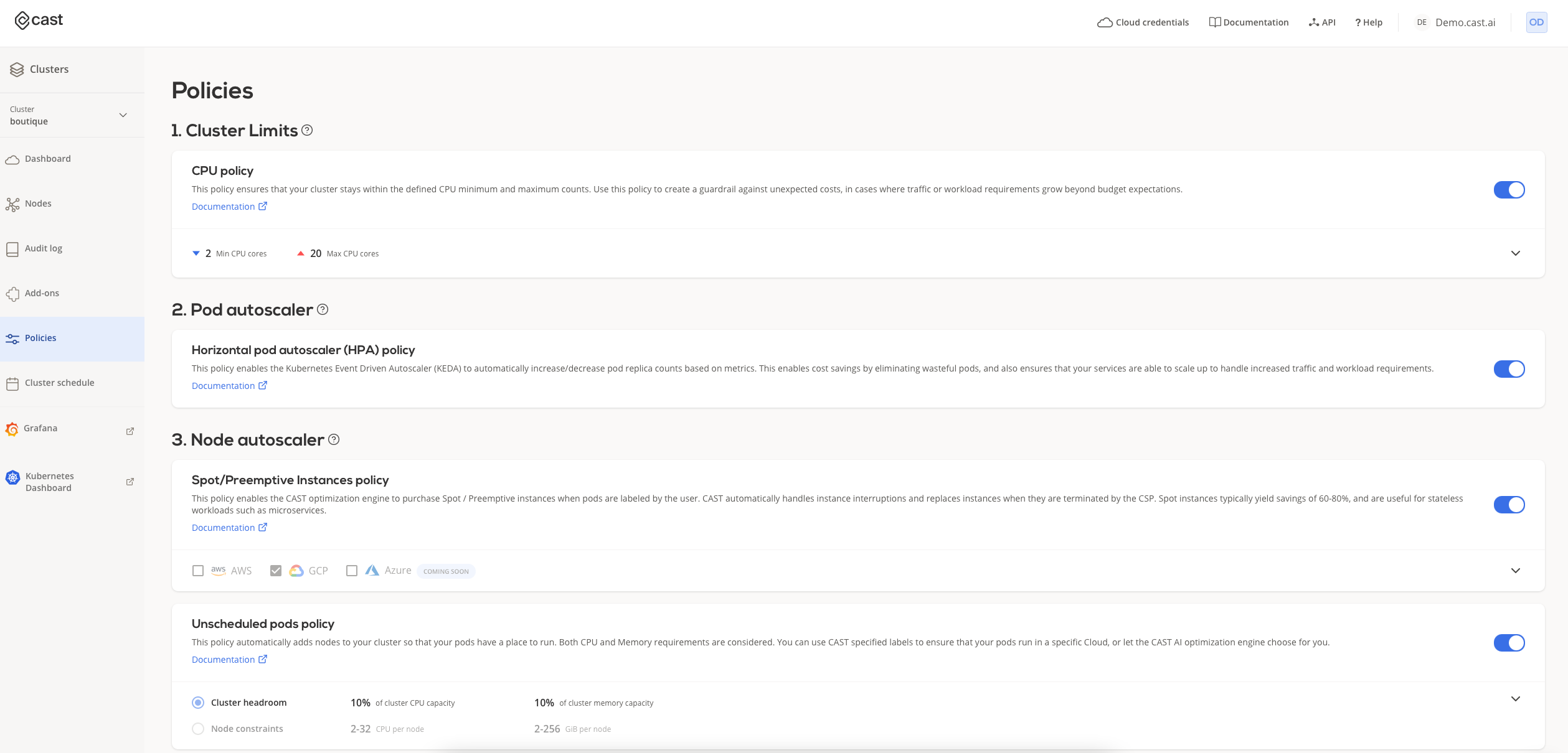Collapse the Unscheduled pods policy section
Viewport: 1568px width, 753px height.
point(1516,698)
